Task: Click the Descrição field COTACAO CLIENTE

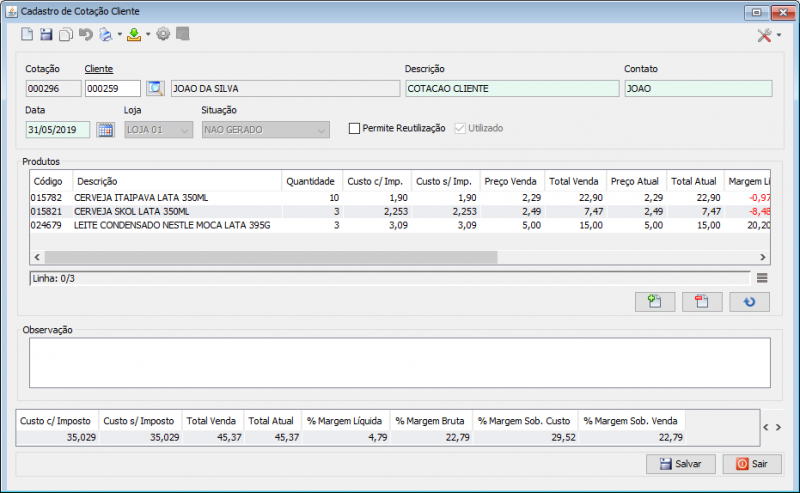Action: point(512,88)
